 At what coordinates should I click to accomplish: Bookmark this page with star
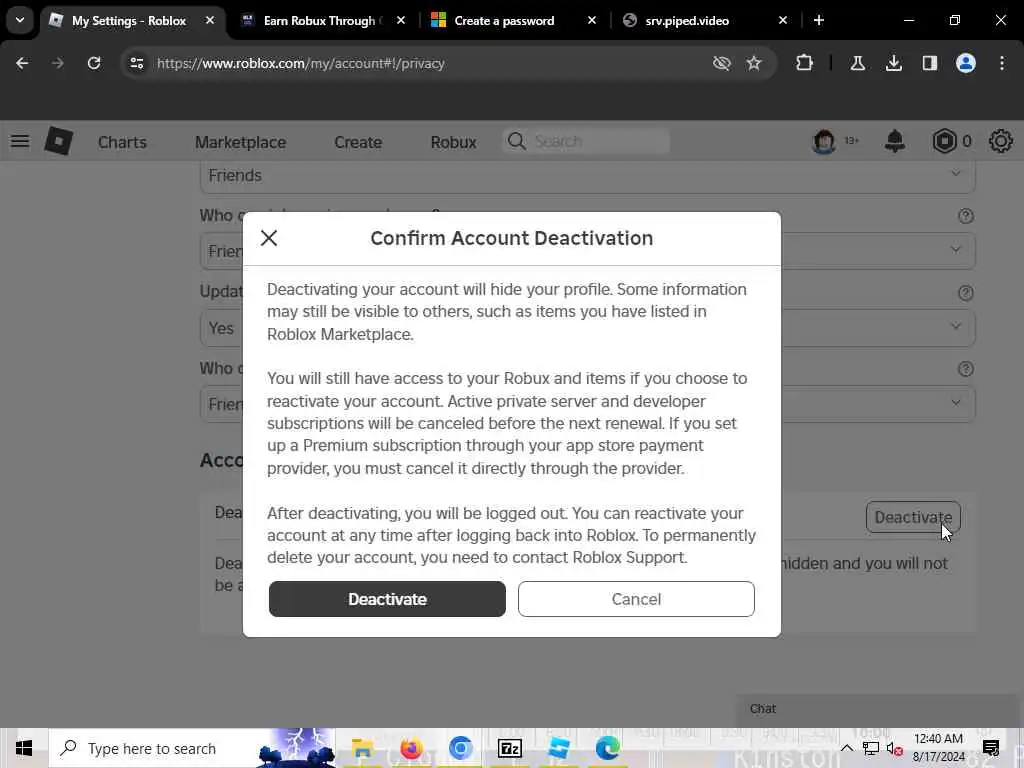pyautogui.click(x=754, y=63)
